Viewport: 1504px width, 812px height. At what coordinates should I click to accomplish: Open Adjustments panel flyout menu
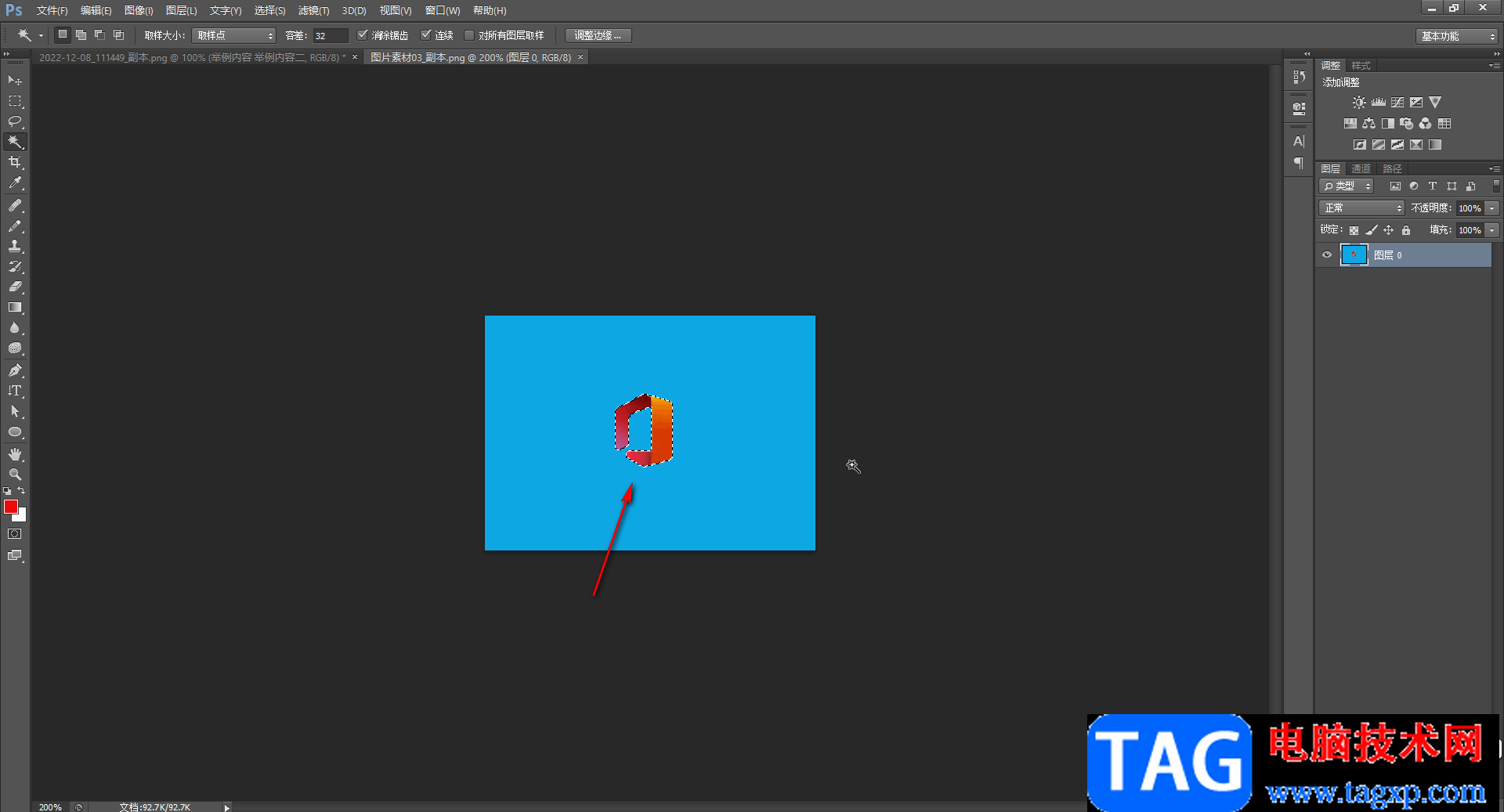(1495, 65)
